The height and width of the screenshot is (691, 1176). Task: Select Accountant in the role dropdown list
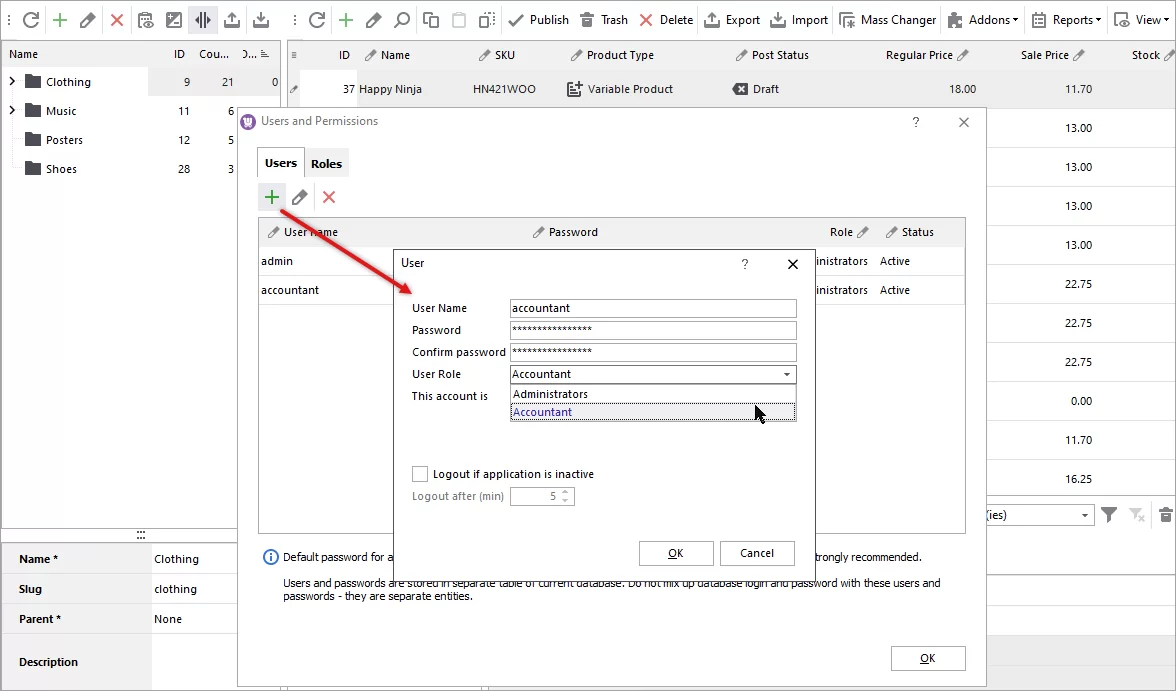click(542, 411)
